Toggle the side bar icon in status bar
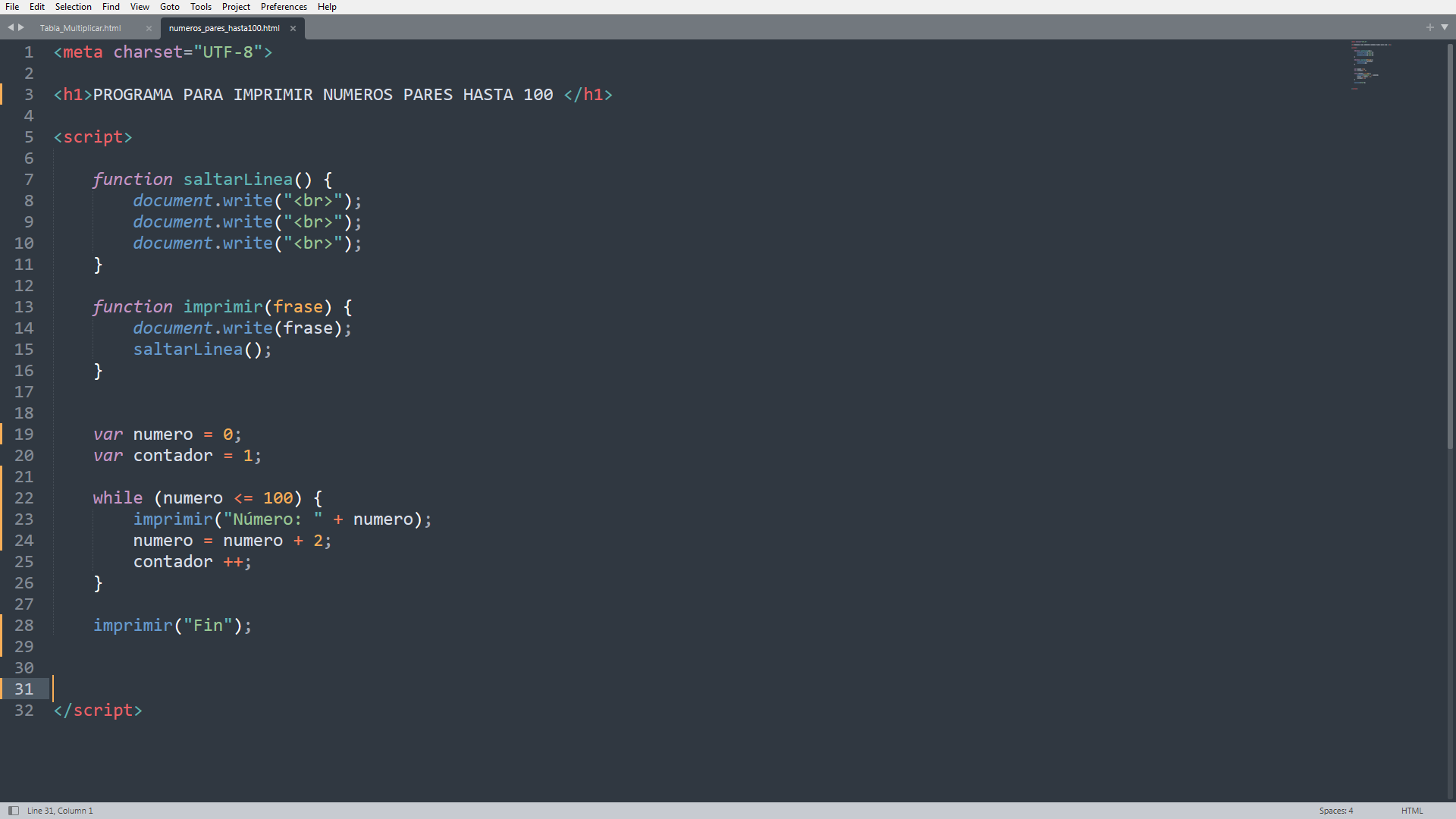 pyautogui.click(x=14, y=811)
